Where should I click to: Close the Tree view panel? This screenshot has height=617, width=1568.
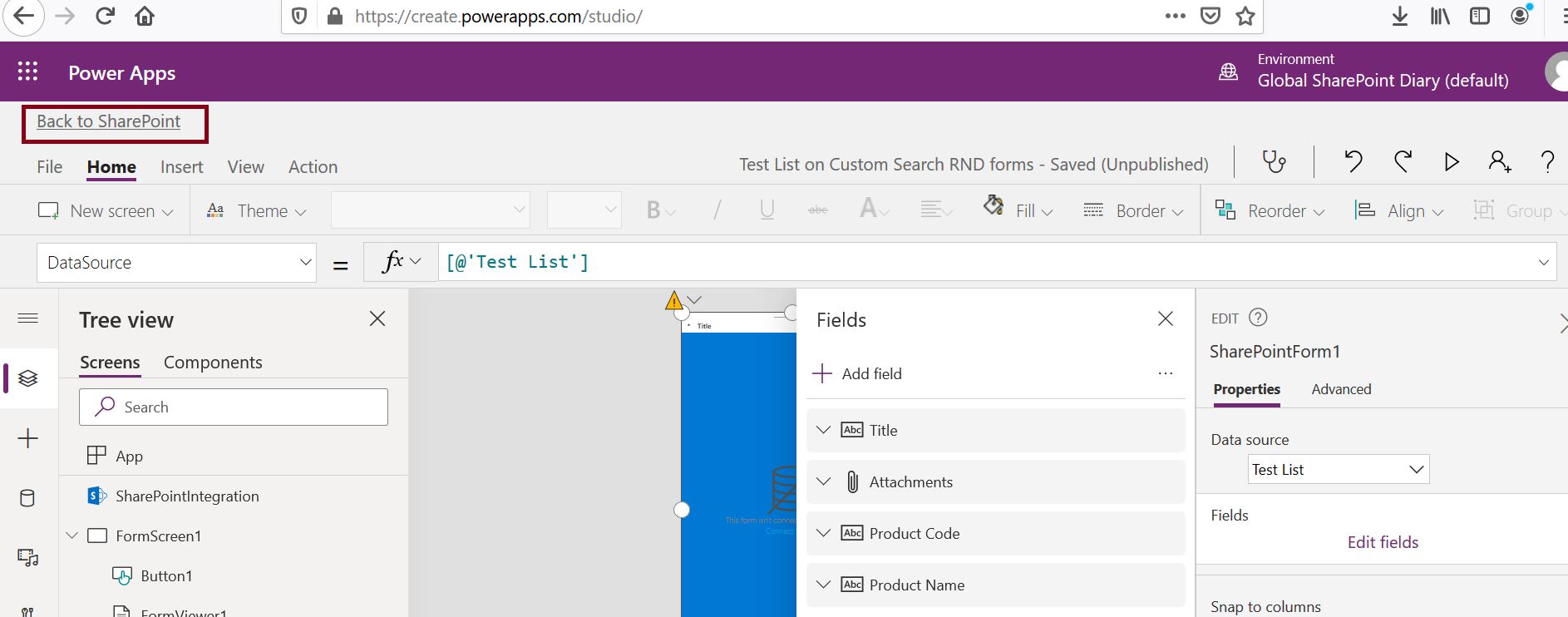click(x=377, y=318)
